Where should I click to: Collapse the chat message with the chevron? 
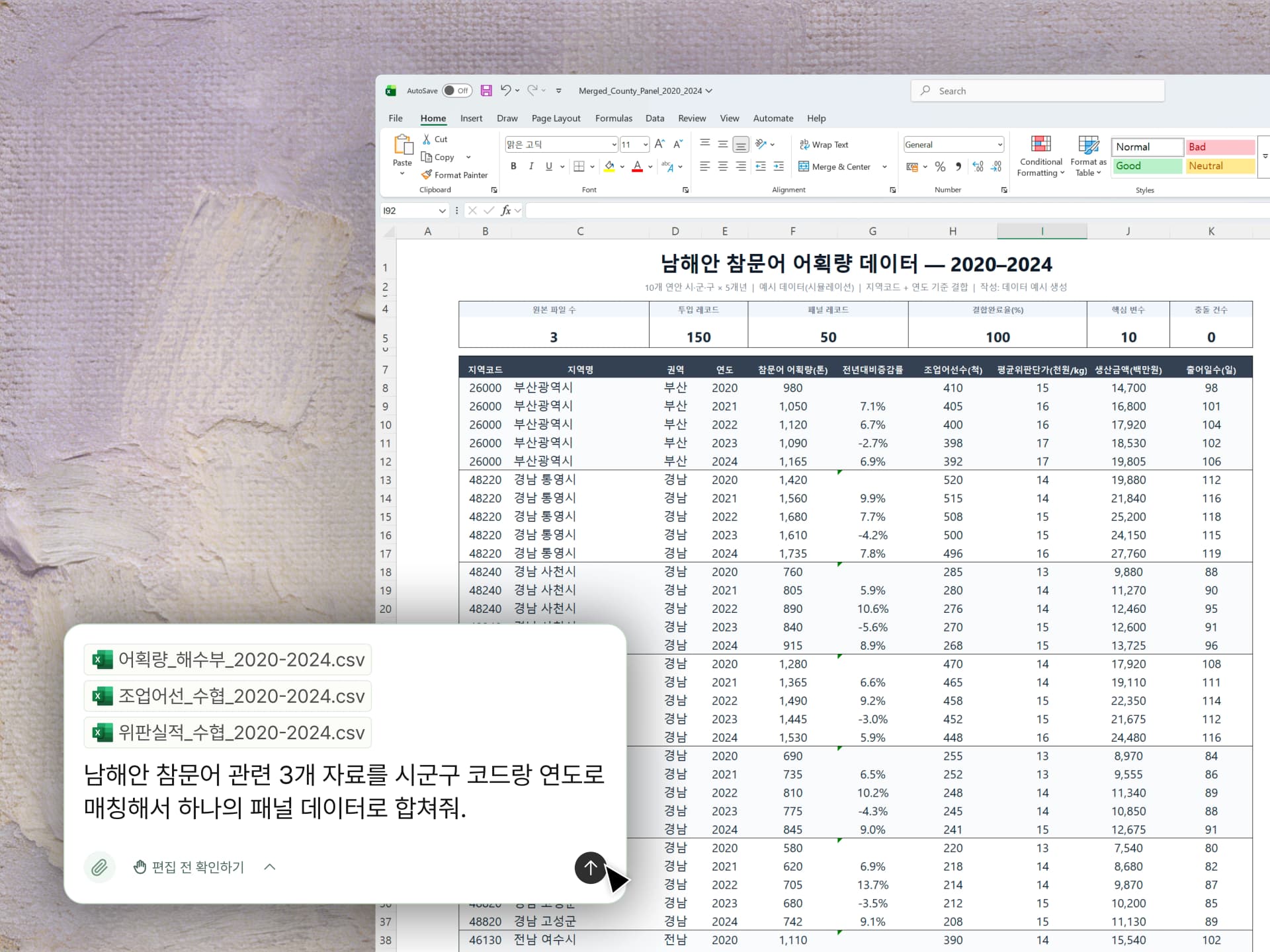point(269,867)
